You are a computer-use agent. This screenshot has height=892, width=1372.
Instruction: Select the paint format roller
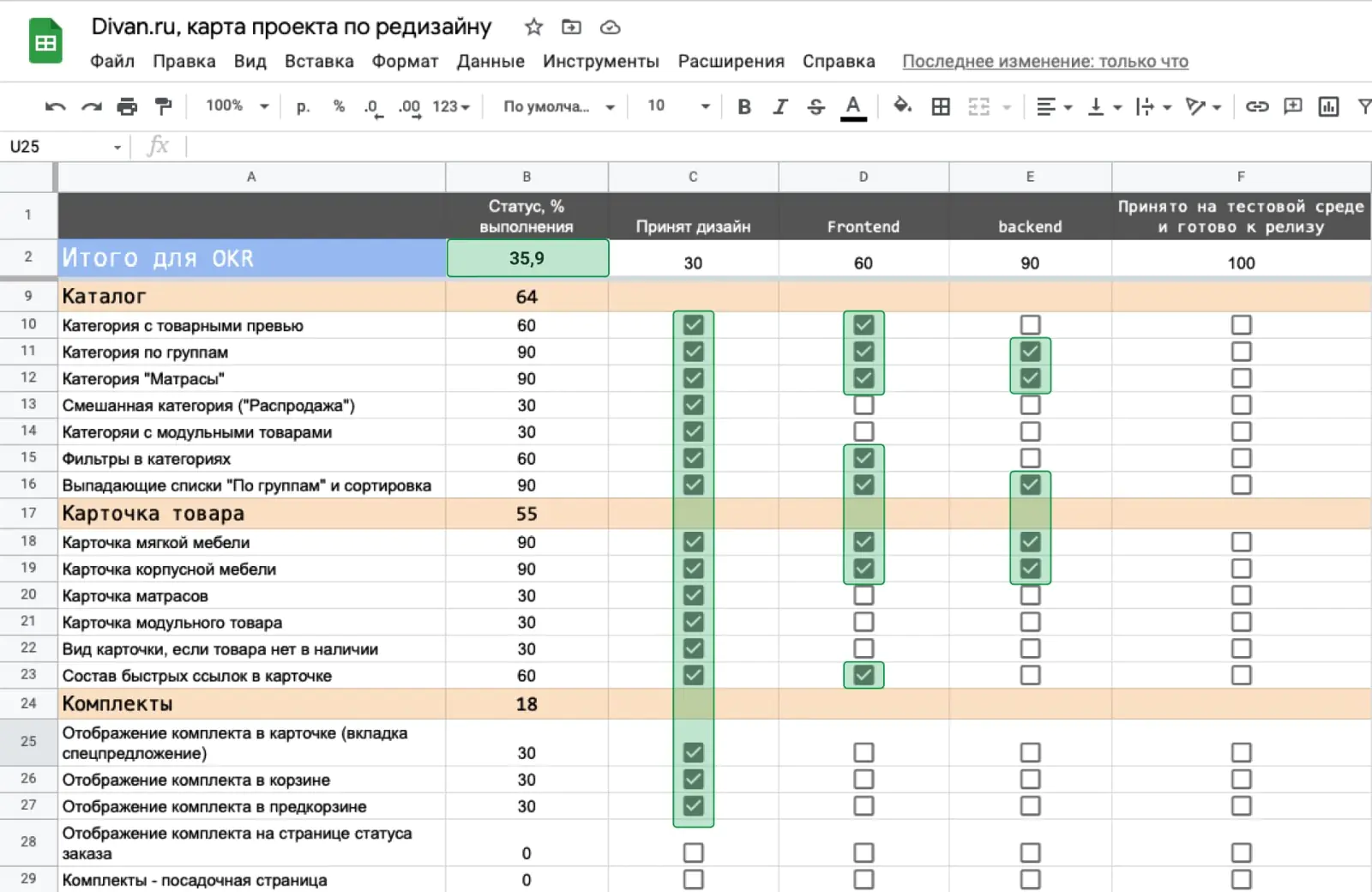click(x=163, y=106)
